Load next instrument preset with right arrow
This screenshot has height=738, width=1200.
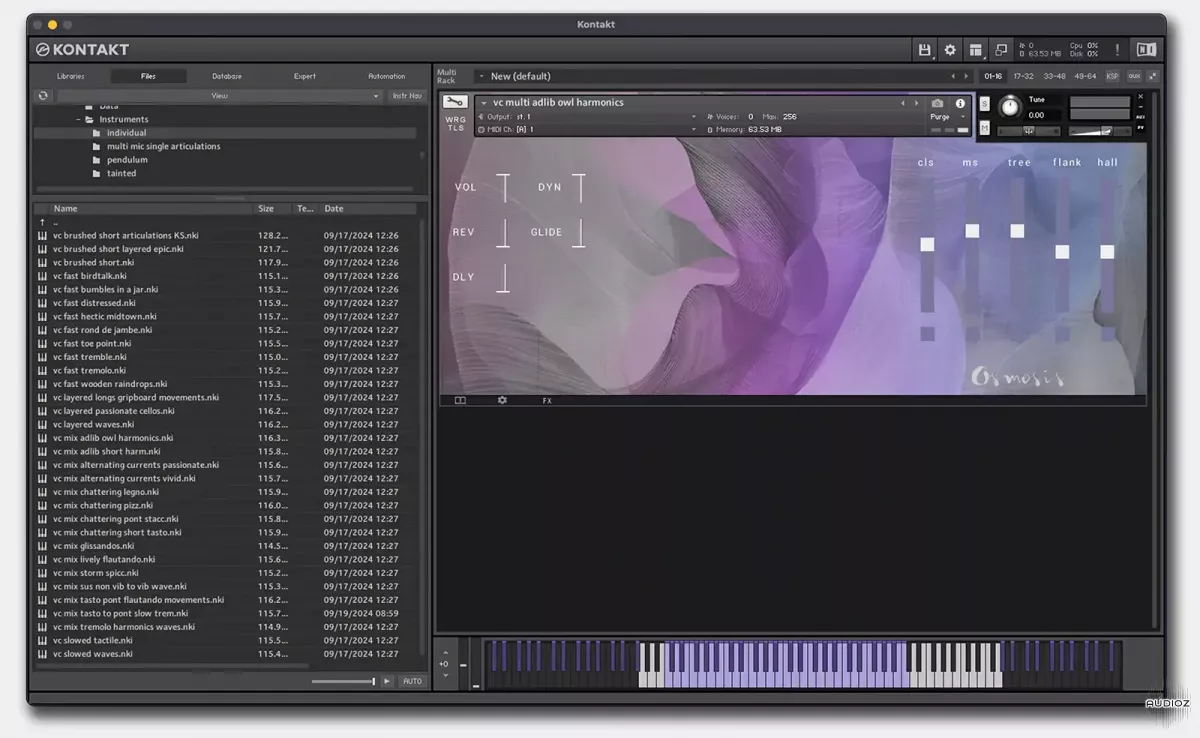916,103
